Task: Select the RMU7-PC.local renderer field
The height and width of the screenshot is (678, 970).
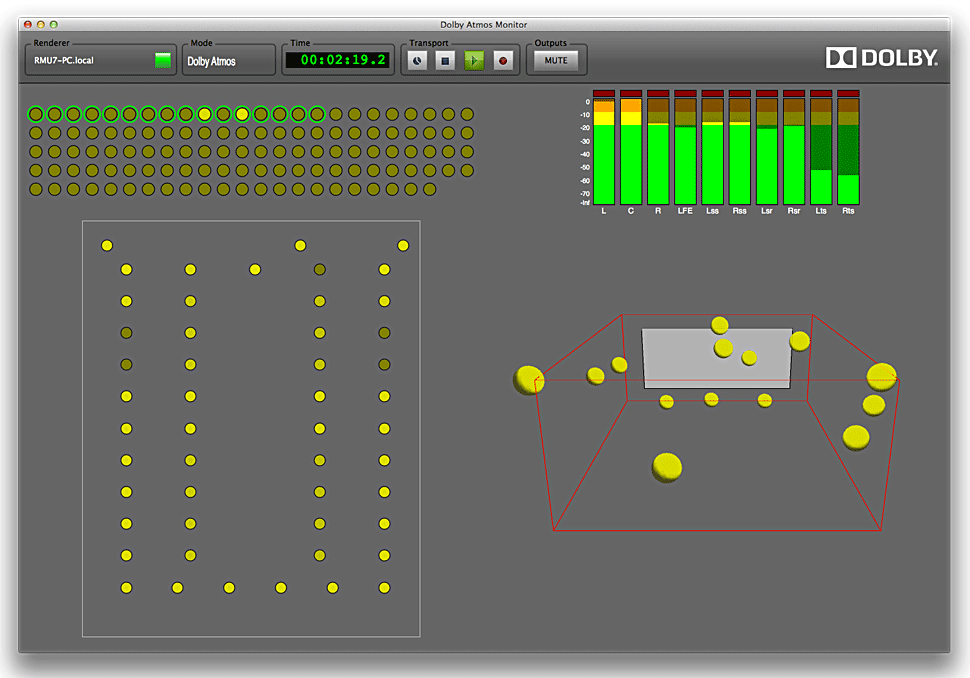Action: [88, 61]
